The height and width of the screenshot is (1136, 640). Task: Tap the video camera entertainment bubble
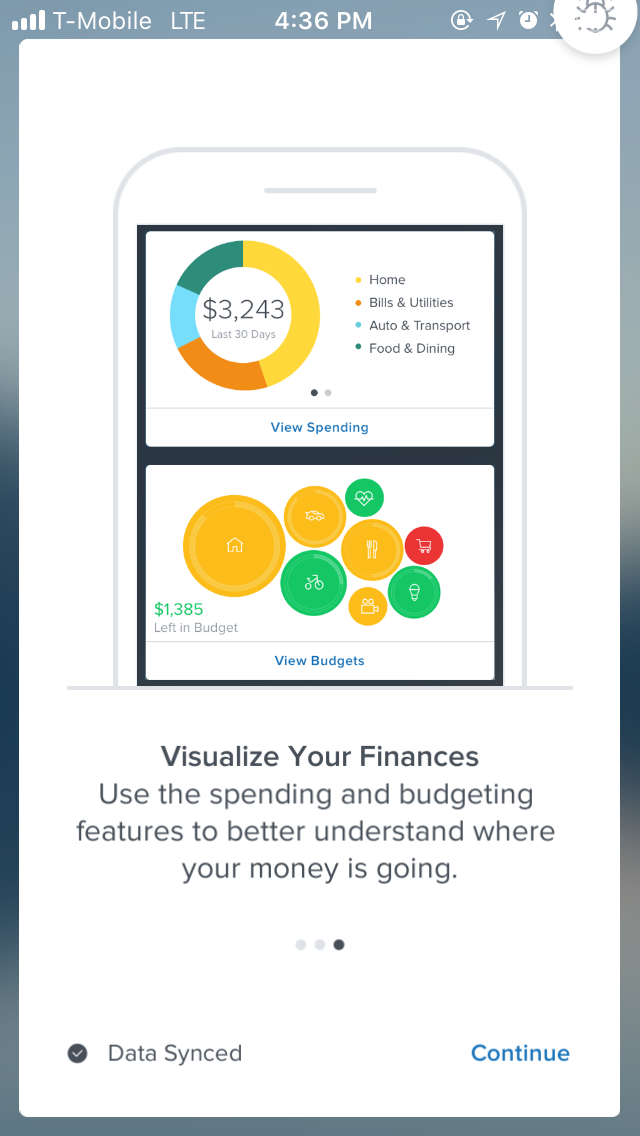tap(368, 606)
